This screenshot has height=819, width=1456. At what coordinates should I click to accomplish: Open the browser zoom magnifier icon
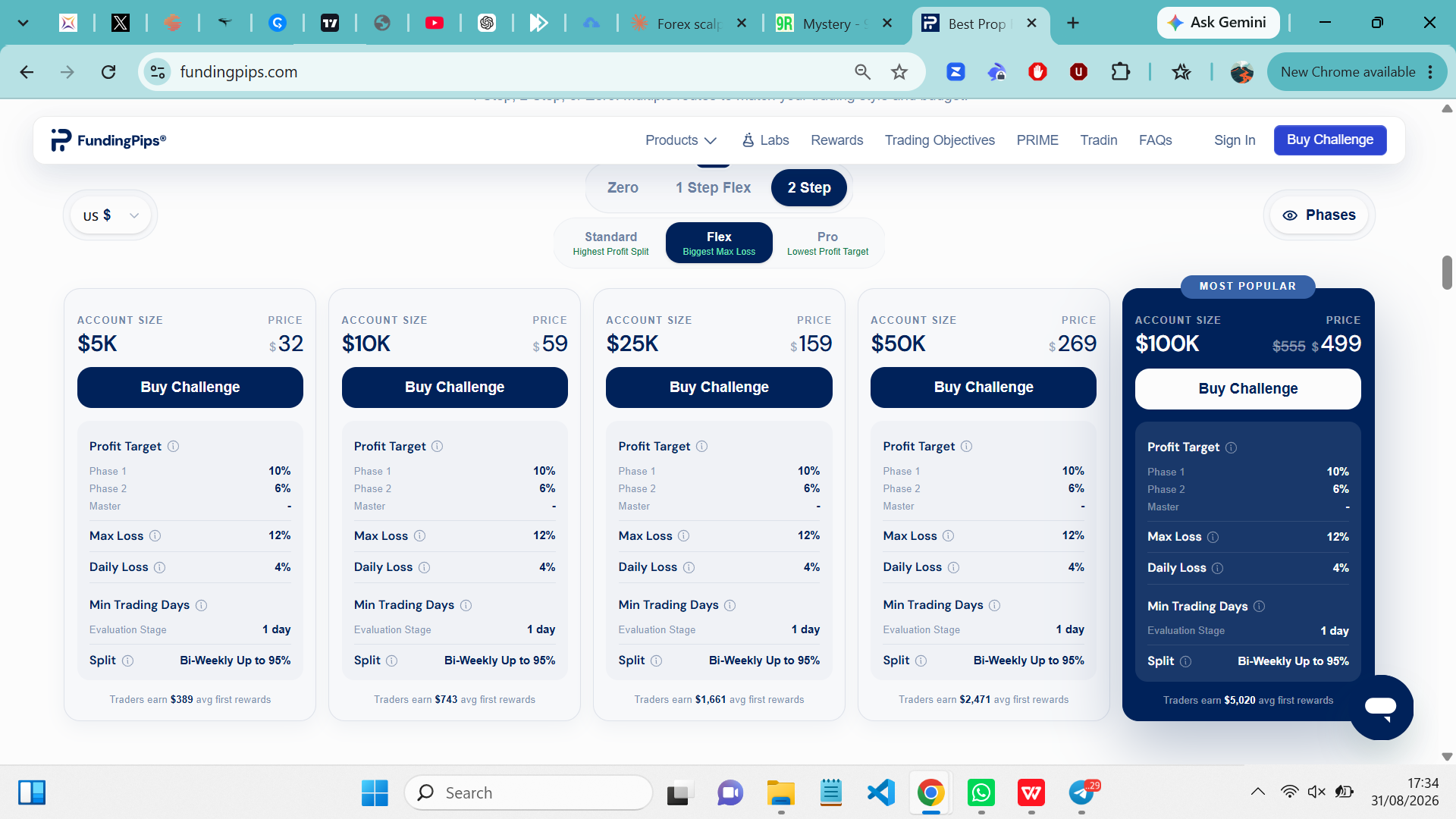point(862,72)
